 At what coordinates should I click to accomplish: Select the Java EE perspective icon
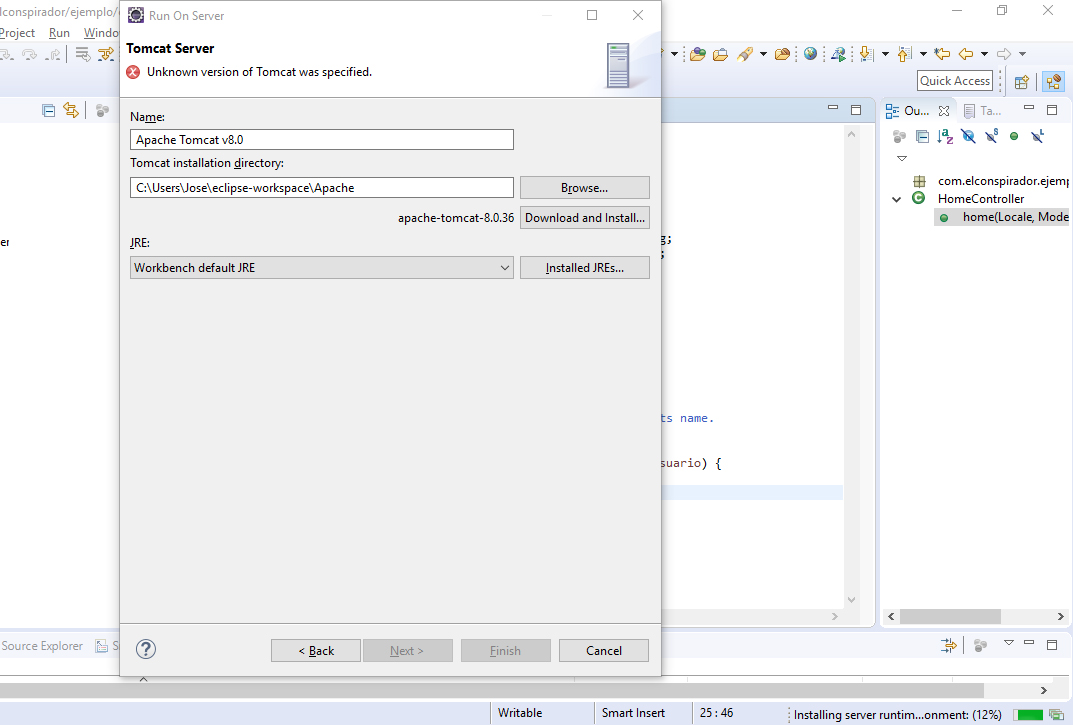point(1054,82)
